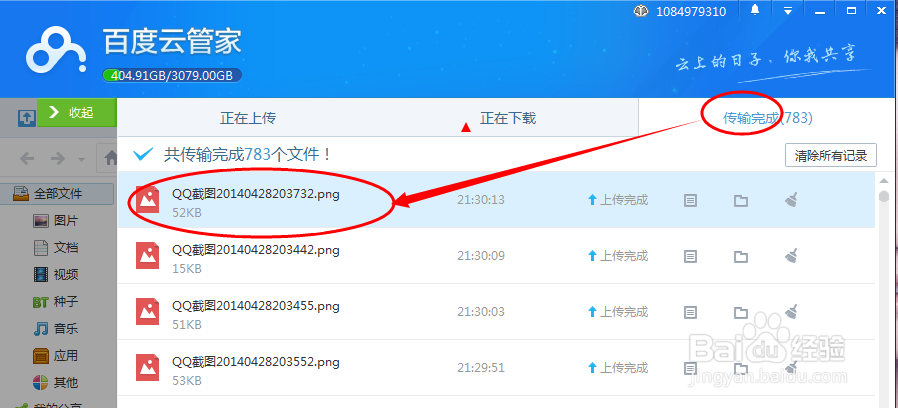Clear record broom icon for QQ截图20140428203442.png
Viewport: 898px width, 408px height.
coord(791,256)
